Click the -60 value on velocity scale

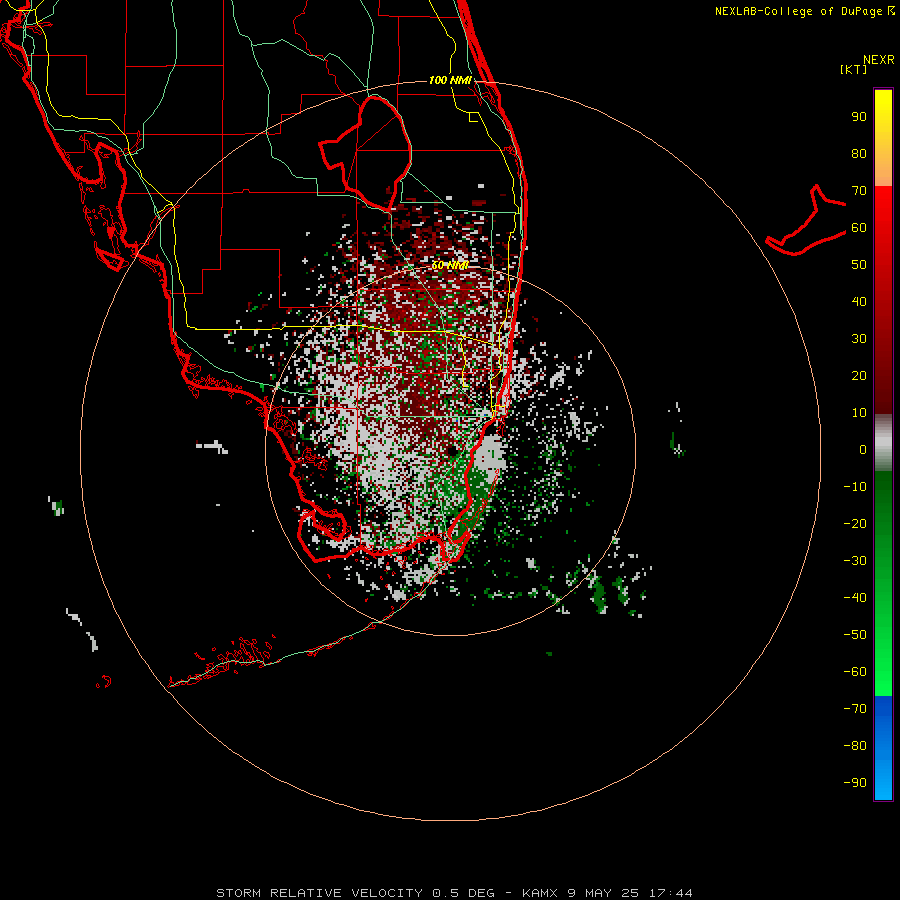pyautogui.click(x=855, y=672)
